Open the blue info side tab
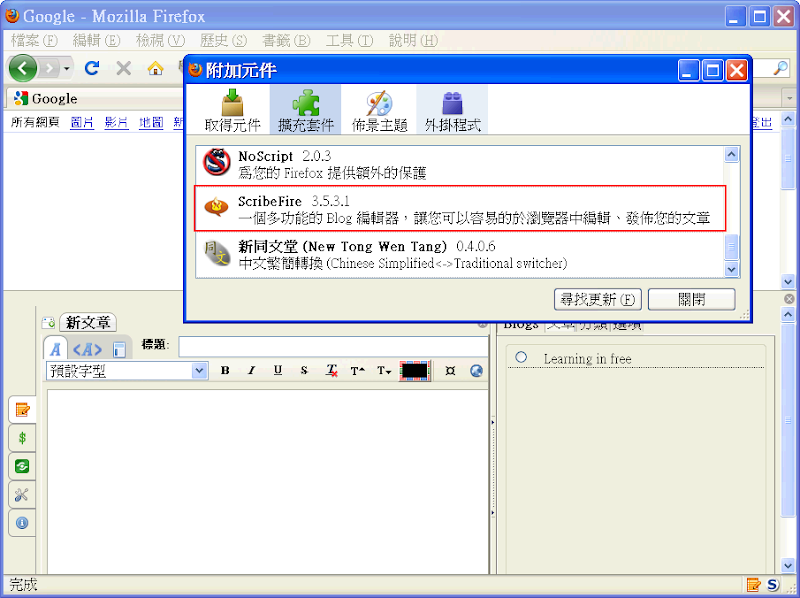 point(22,522)
